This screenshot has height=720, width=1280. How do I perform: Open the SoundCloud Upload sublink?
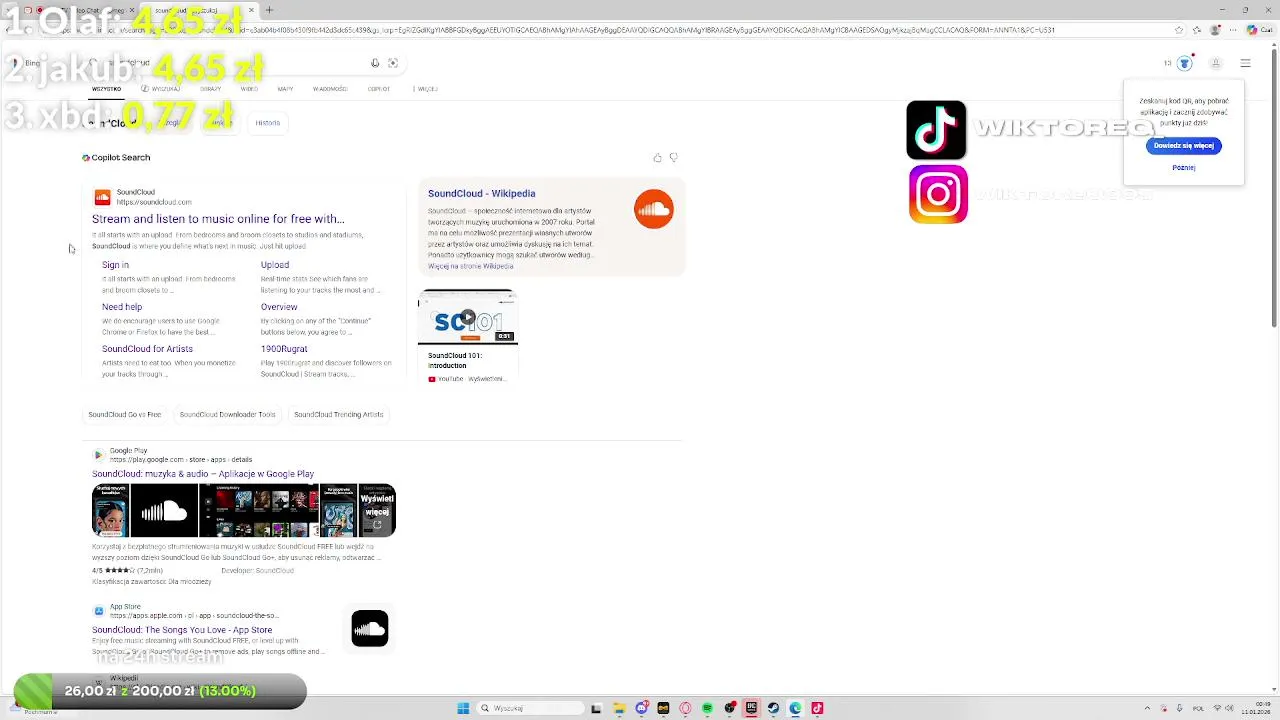pos(275,265)
